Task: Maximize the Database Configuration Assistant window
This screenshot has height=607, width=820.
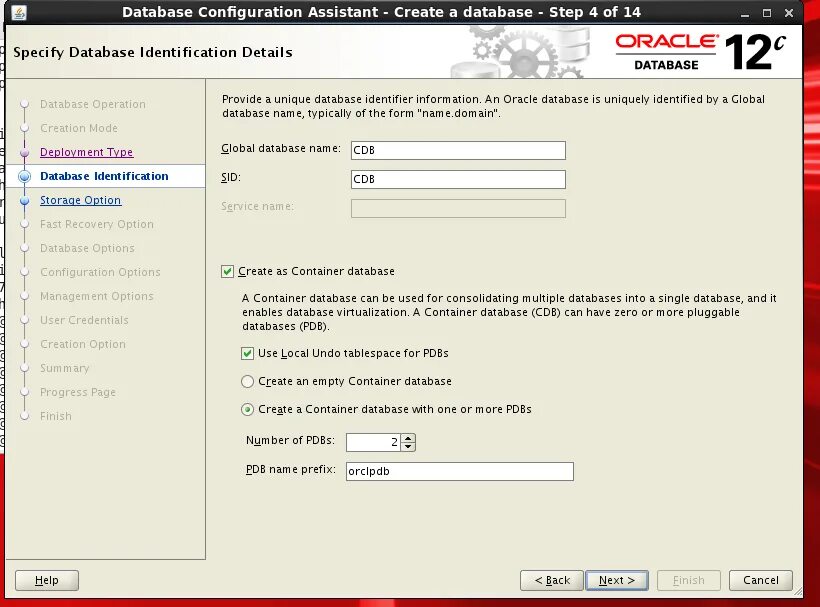Action: click(767, 13)
